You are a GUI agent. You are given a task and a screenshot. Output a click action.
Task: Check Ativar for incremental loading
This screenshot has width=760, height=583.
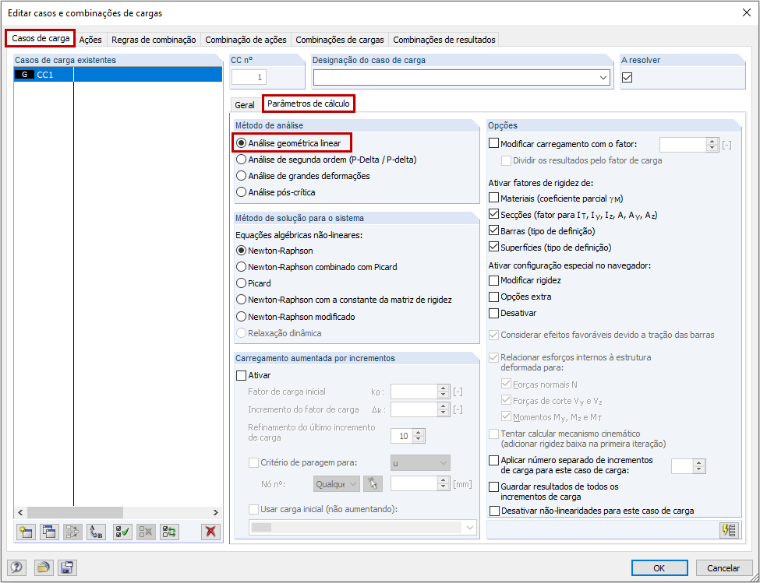(241, 375)
